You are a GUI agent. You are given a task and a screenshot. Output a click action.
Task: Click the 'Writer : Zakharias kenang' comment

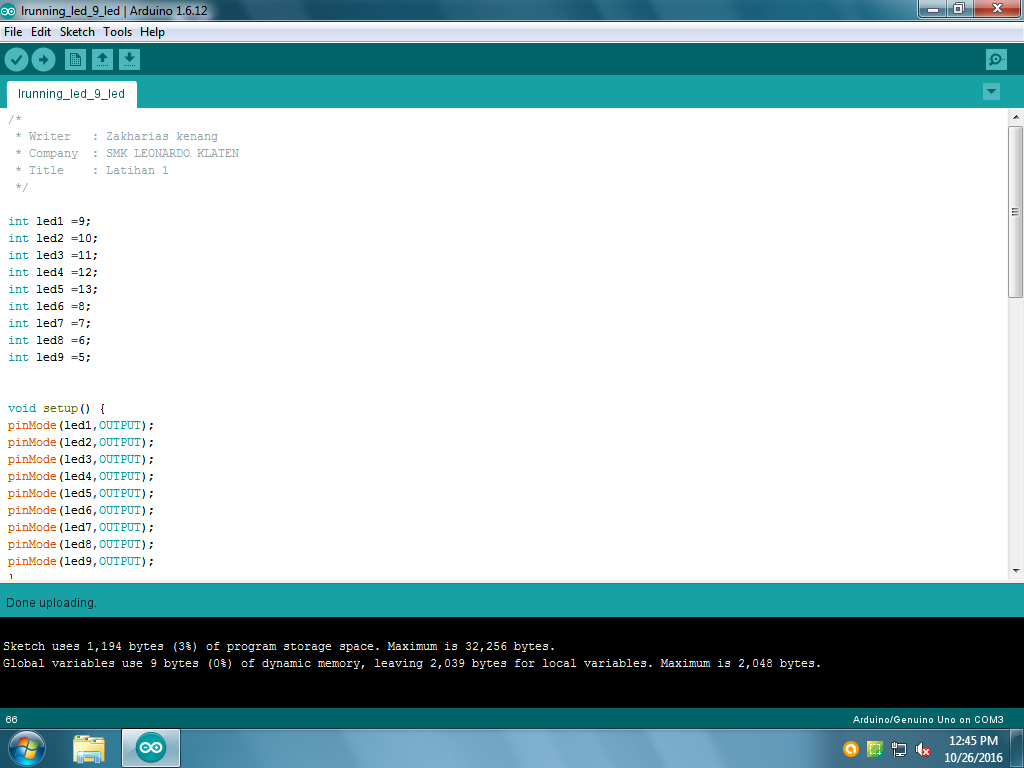click(117, 136)
